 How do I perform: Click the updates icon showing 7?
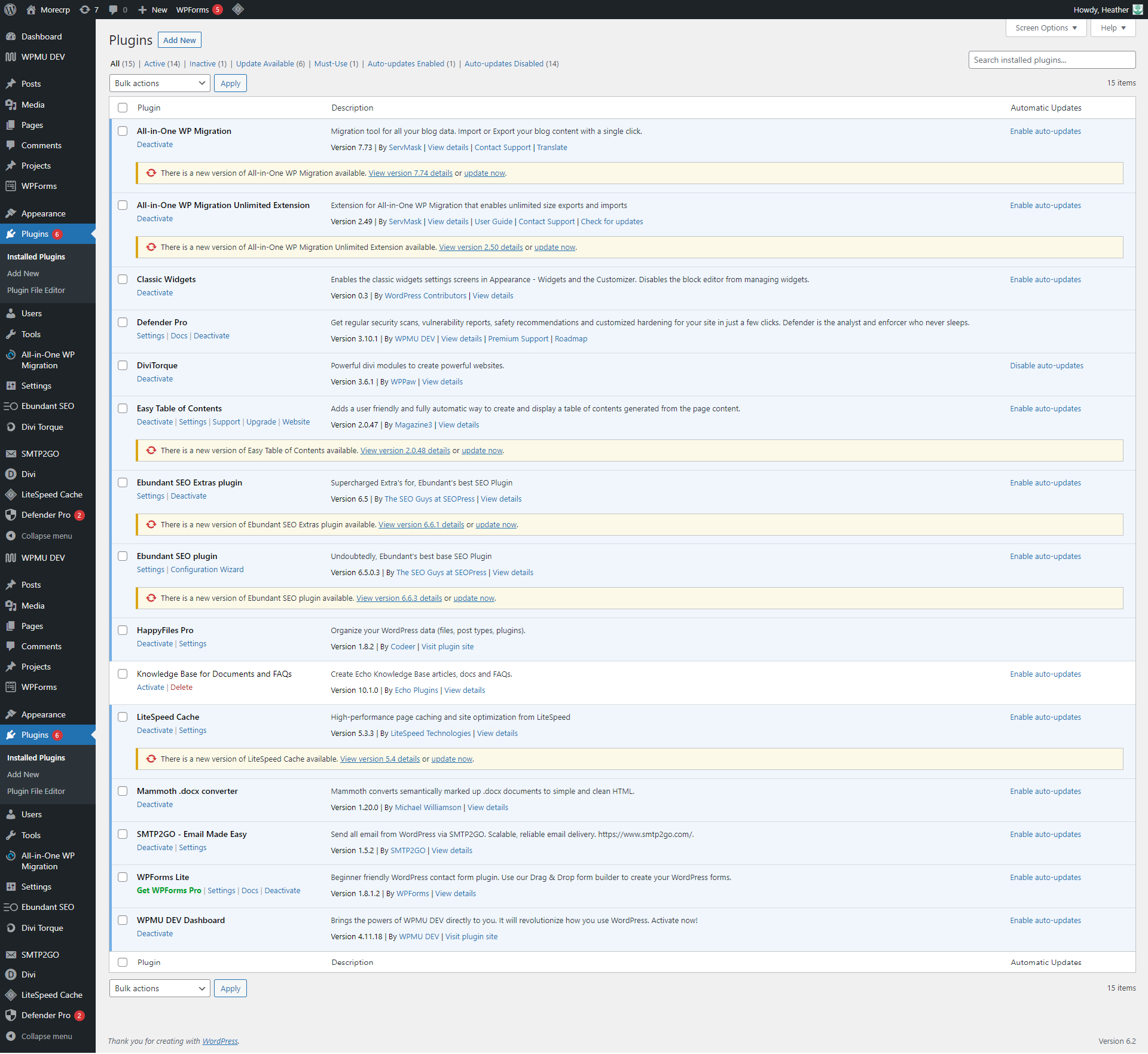(x=85, y=10)
